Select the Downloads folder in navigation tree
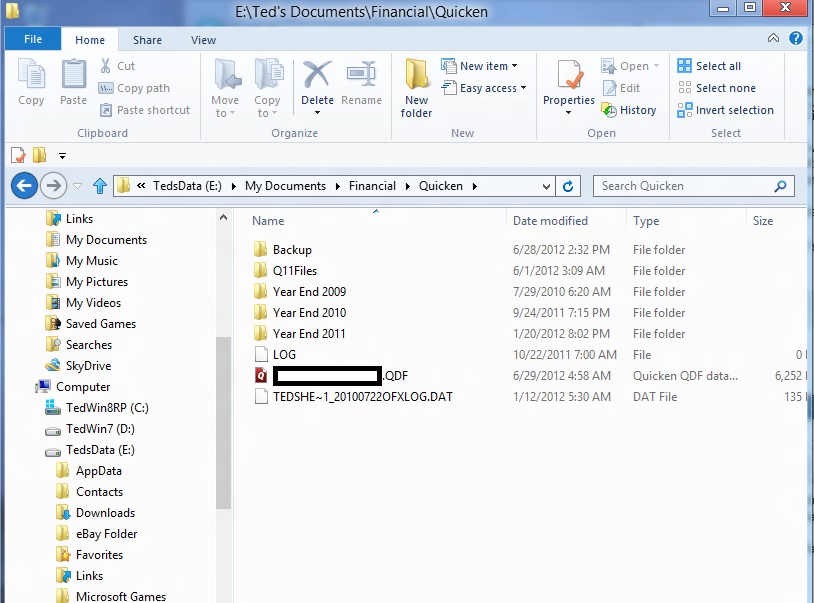Image resolution: width=814 pixels, height=603 pixels. click(x=105, y=513)
